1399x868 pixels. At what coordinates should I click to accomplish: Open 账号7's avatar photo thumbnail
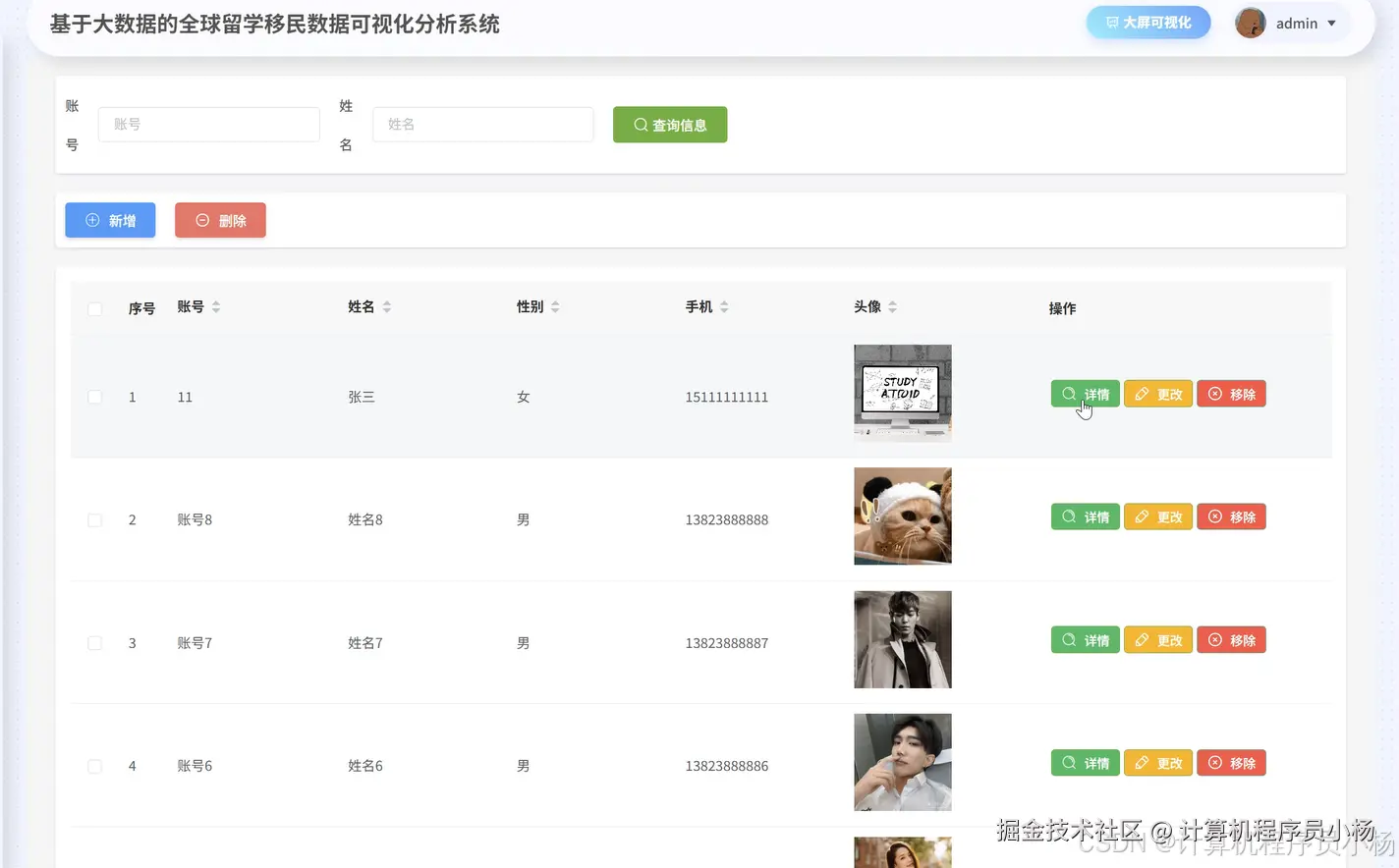click(903, 639)
